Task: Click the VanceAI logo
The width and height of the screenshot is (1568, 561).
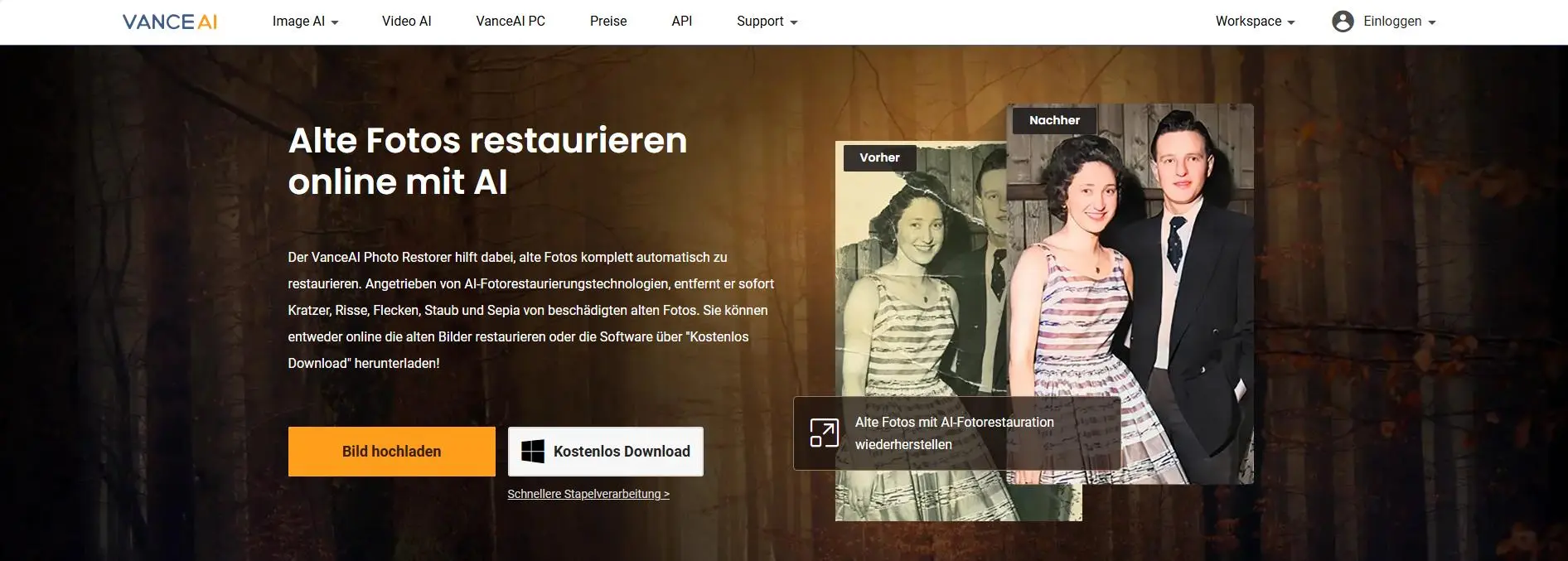Action: [x=170, y=22]
